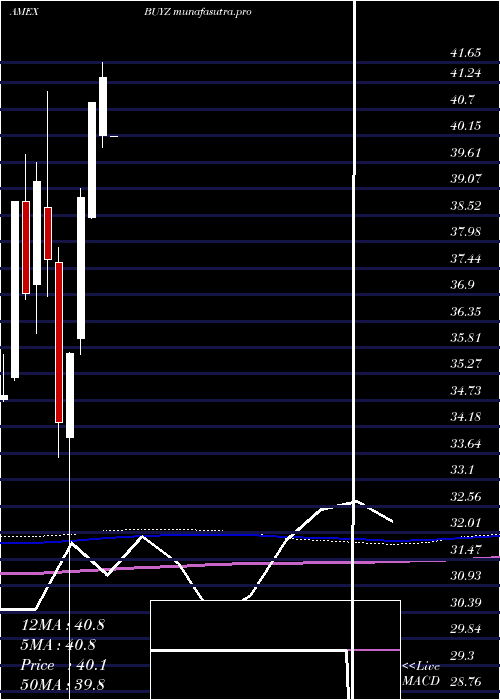Click the 29.3 price axis label

[x=463, y=655]
